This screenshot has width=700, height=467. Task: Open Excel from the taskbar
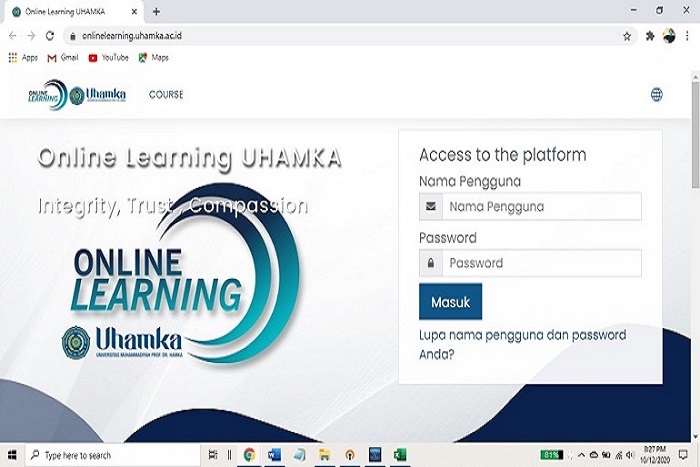tap(400, 455)
